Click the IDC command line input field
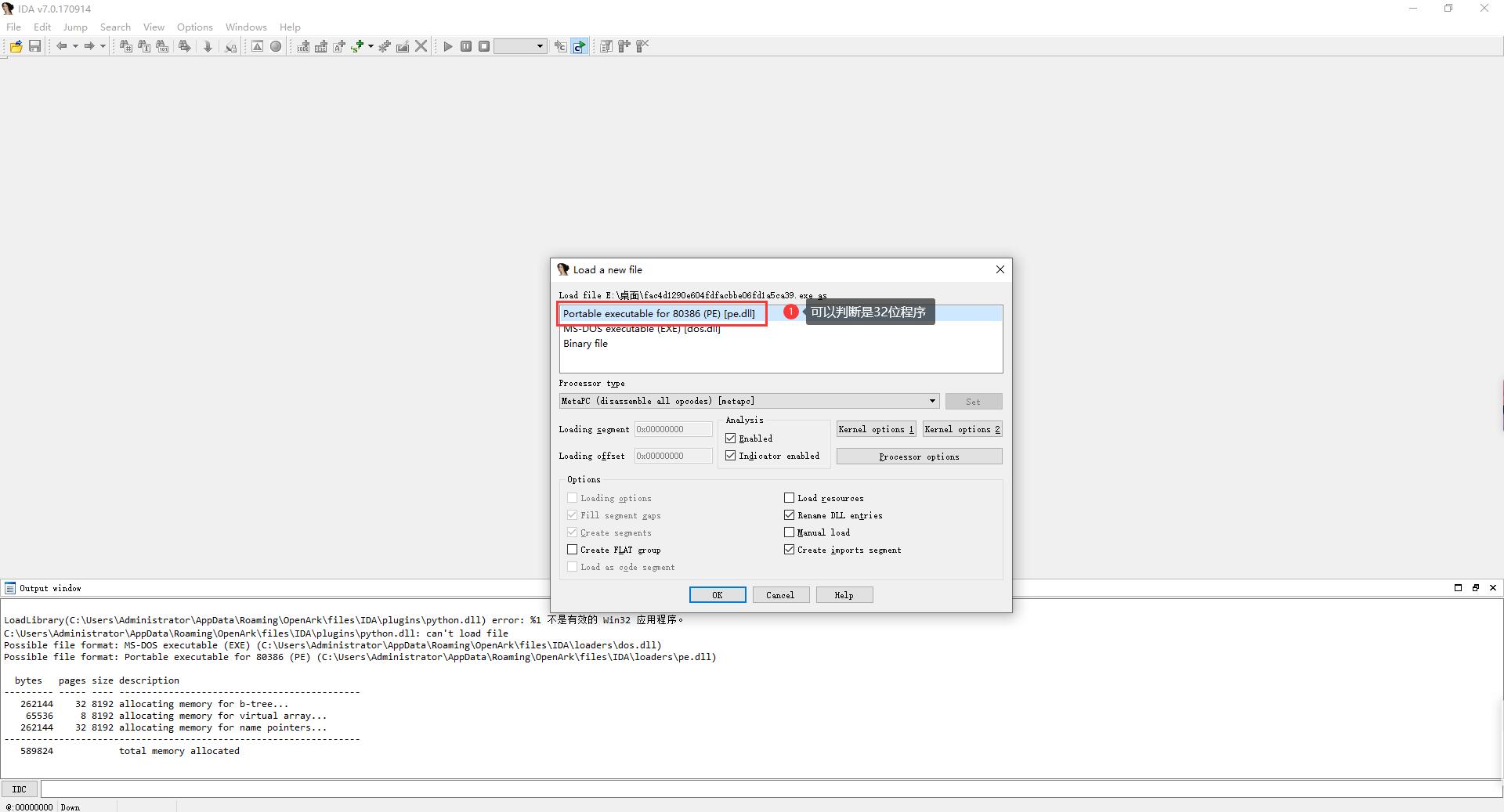Viewport: 1504px width, 812px height. pos(772,789)
